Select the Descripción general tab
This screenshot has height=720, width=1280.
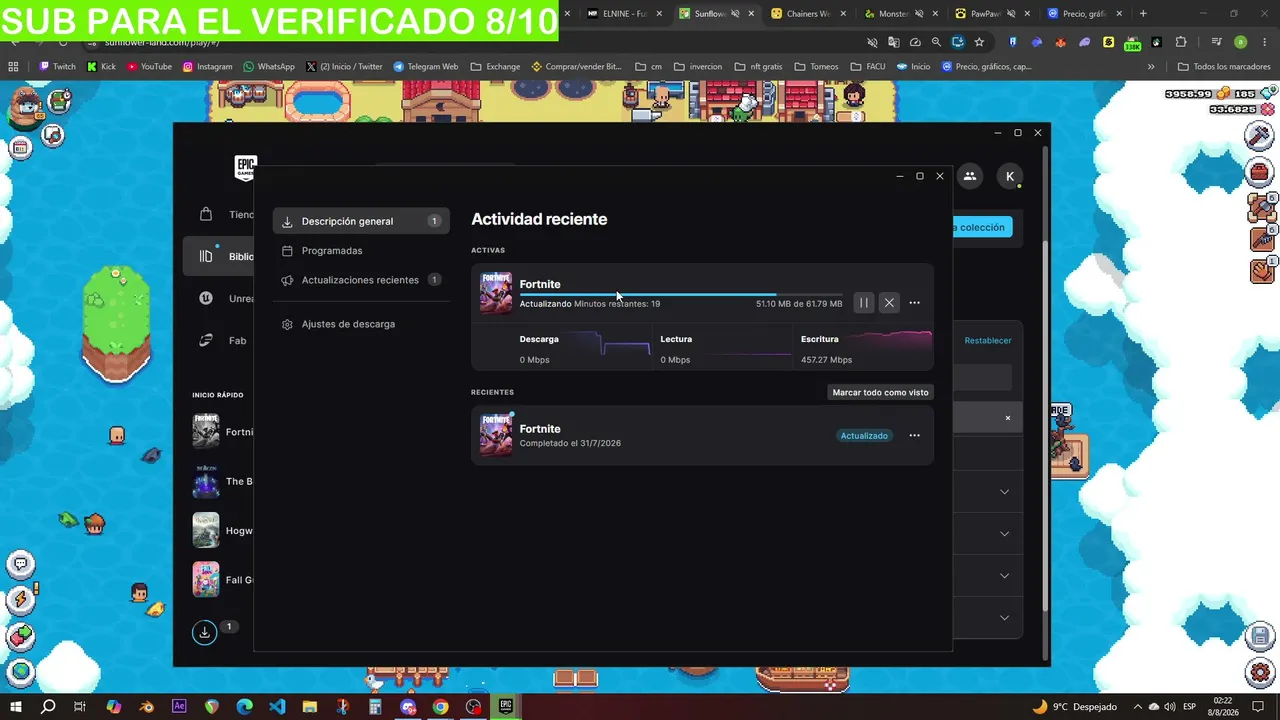(361, 221)
